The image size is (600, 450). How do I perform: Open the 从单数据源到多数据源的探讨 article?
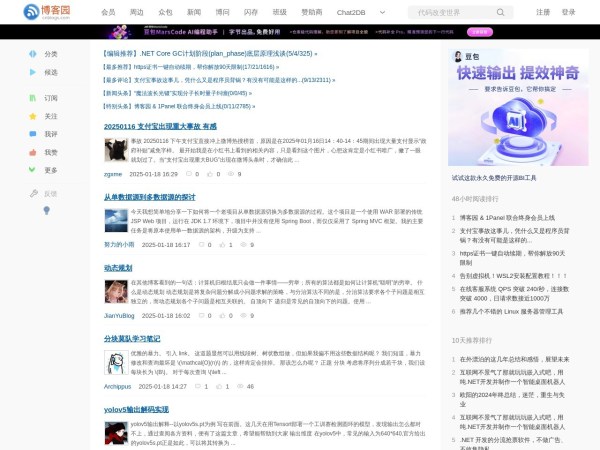(150, 197)
